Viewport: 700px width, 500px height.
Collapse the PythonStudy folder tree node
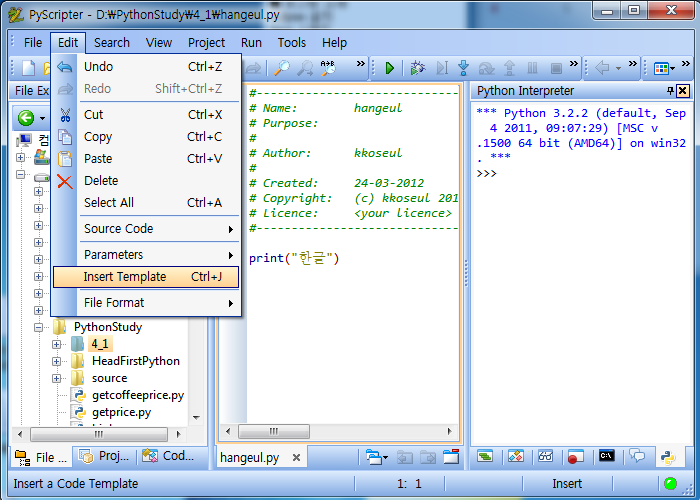click(38, 327)
